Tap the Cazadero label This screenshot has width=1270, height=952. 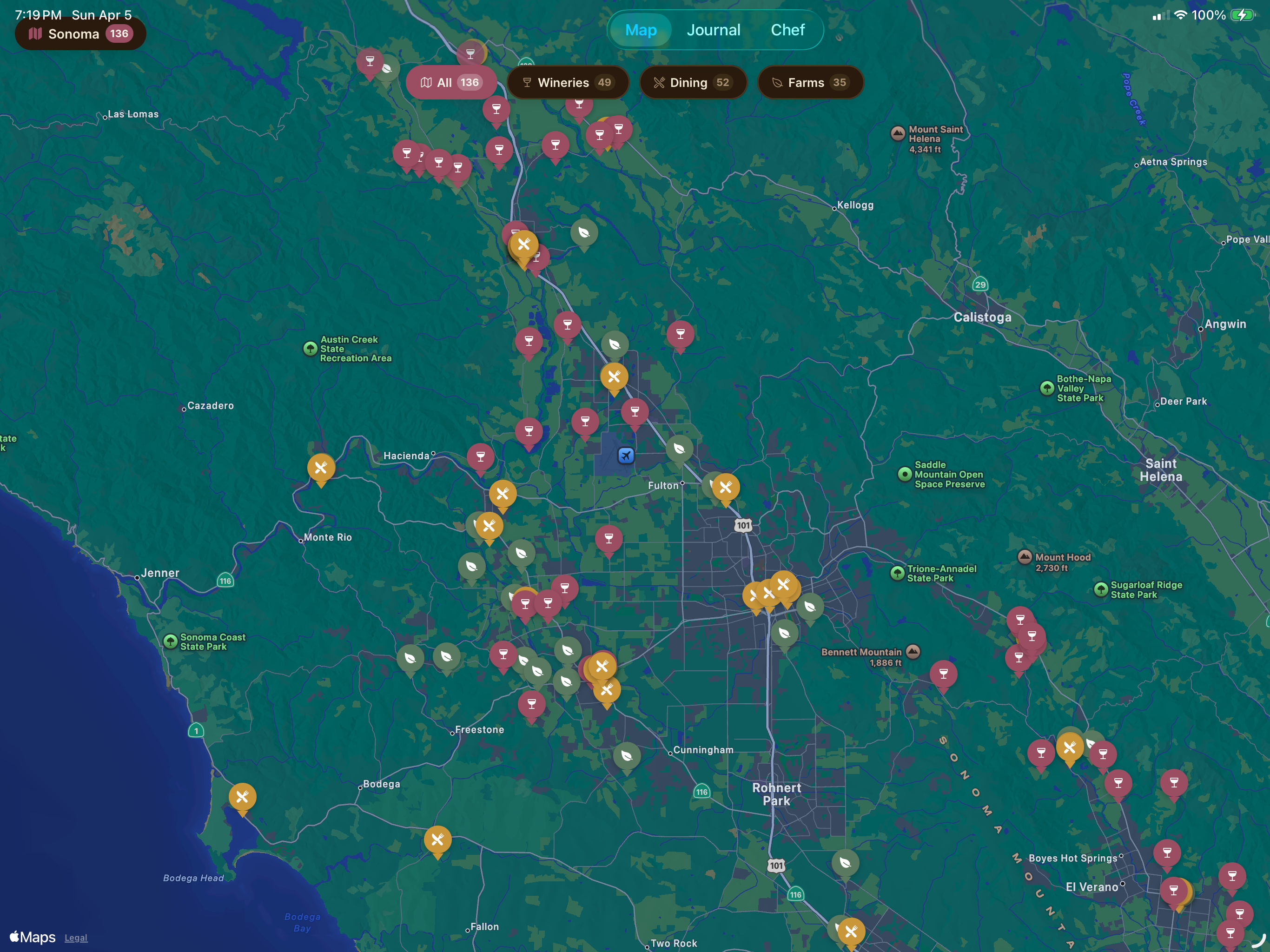[x=211, y=405]
